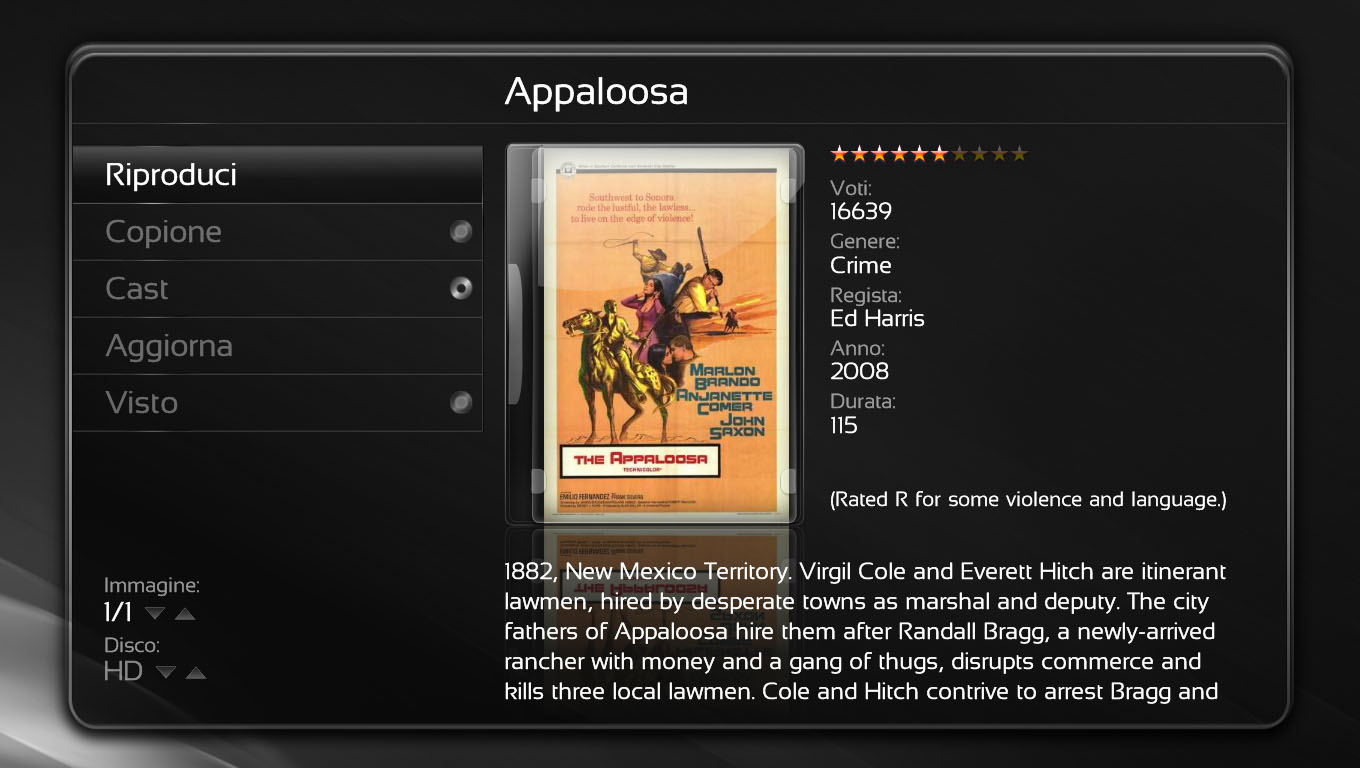The height and width of the screenshot is (768, 1360).
Task: Click The Appaloosa movie poster
Action: coord(656,333)
